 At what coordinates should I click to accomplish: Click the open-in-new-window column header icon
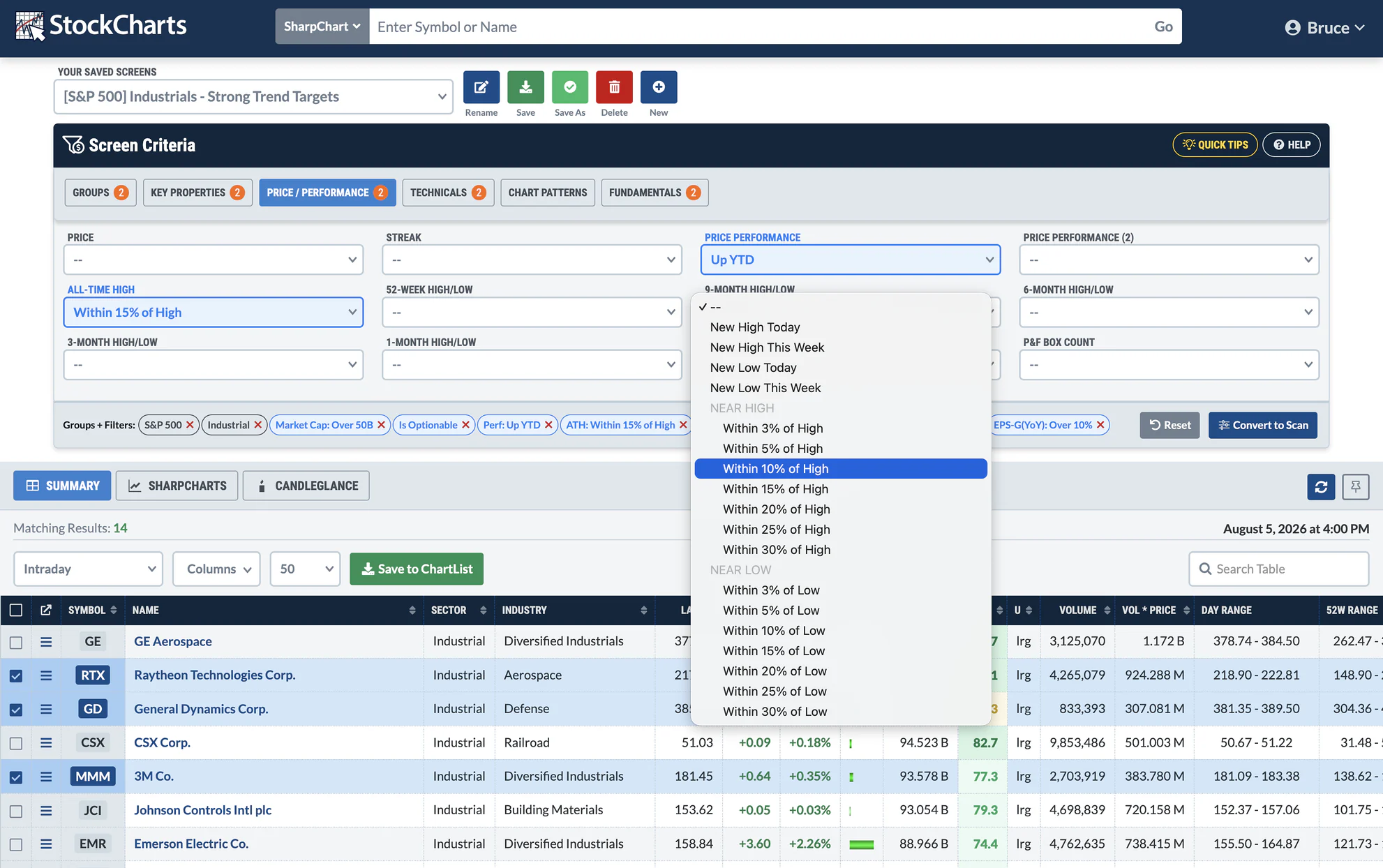[x=46, y=611]
